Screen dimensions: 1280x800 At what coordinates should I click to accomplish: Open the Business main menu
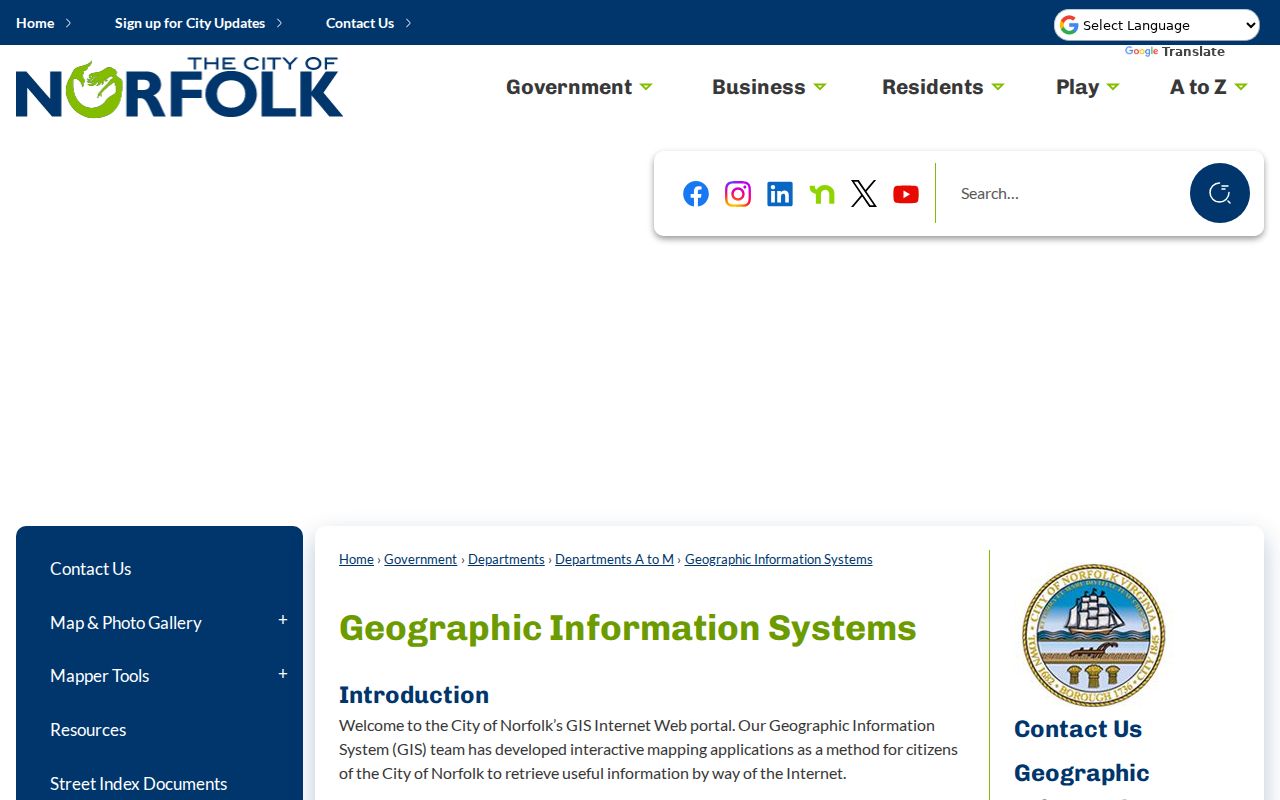click(x=769, y=87)
